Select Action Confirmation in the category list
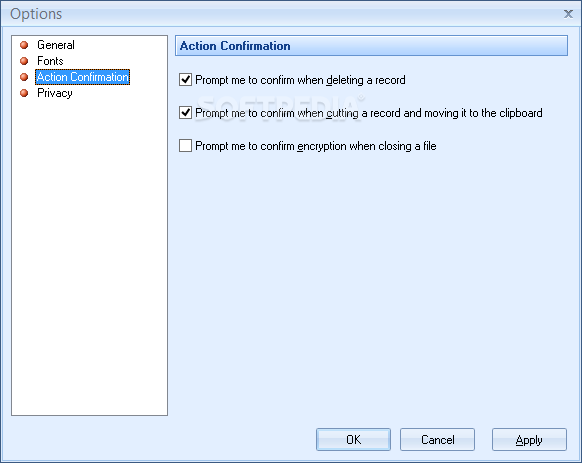This screenshot has height=463, width=582. tap(82, 77)
